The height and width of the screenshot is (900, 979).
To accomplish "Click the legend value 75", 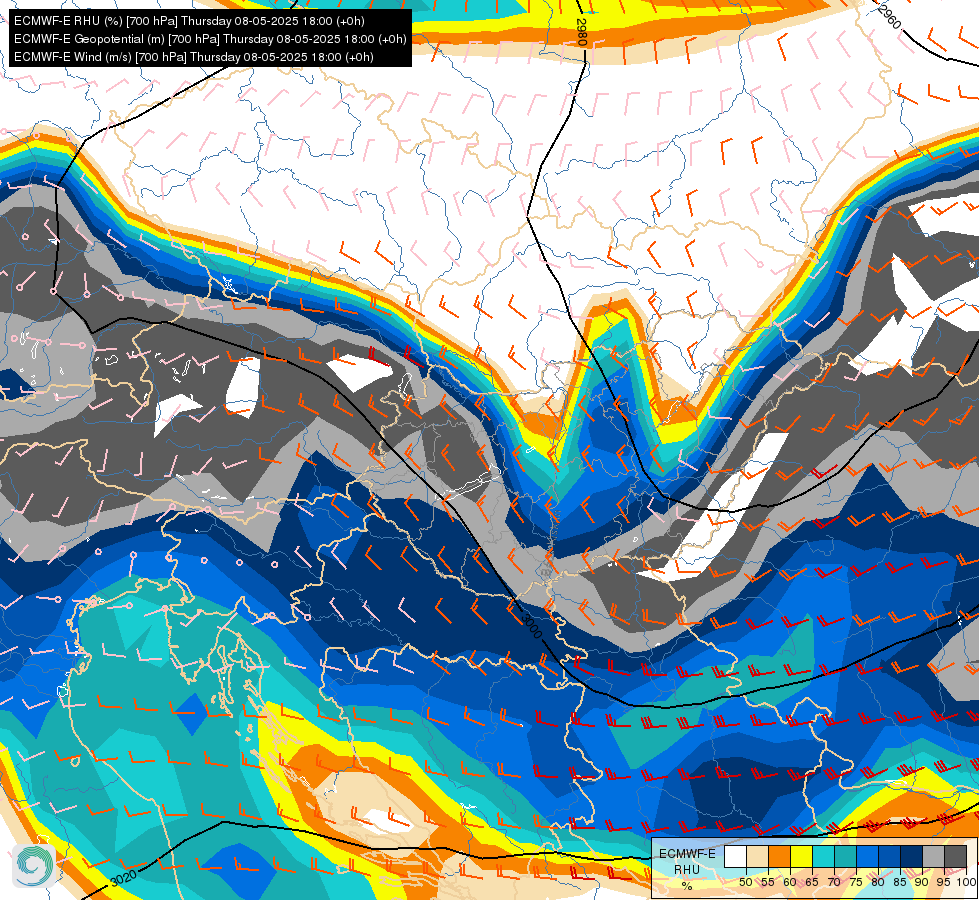I will 857,882.
